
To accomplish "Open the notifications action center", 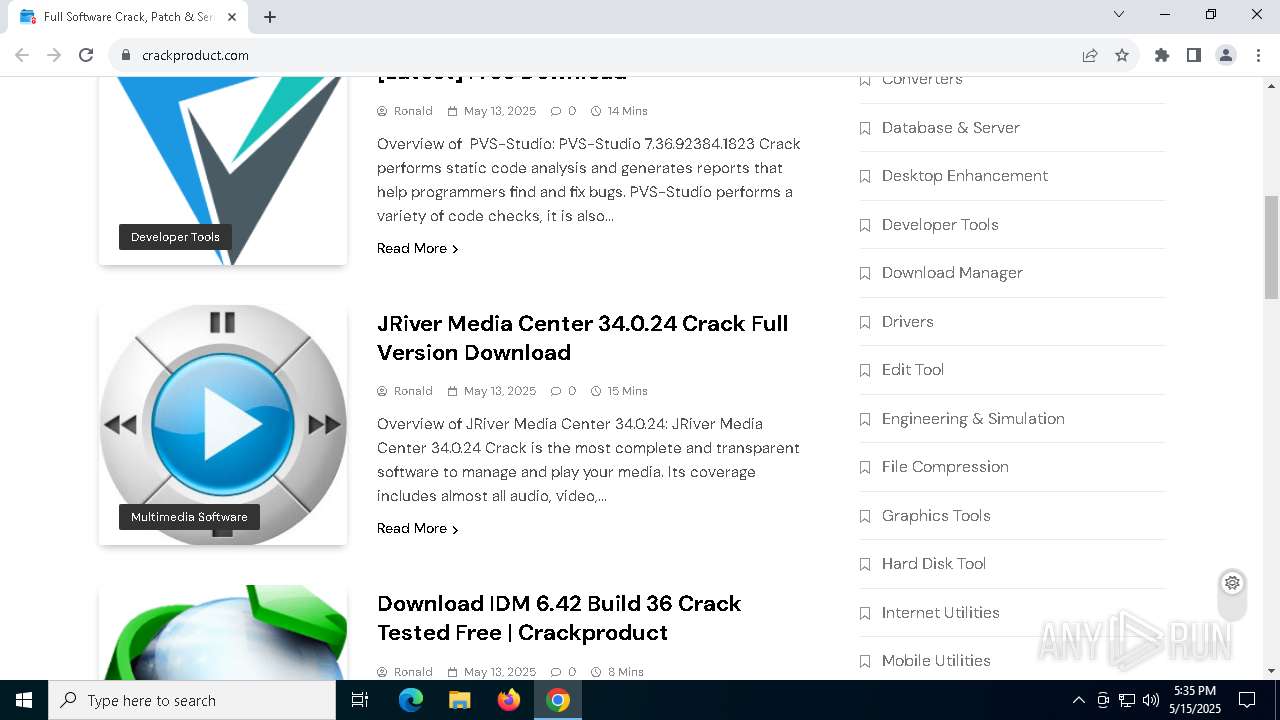I will [1247, 700].
